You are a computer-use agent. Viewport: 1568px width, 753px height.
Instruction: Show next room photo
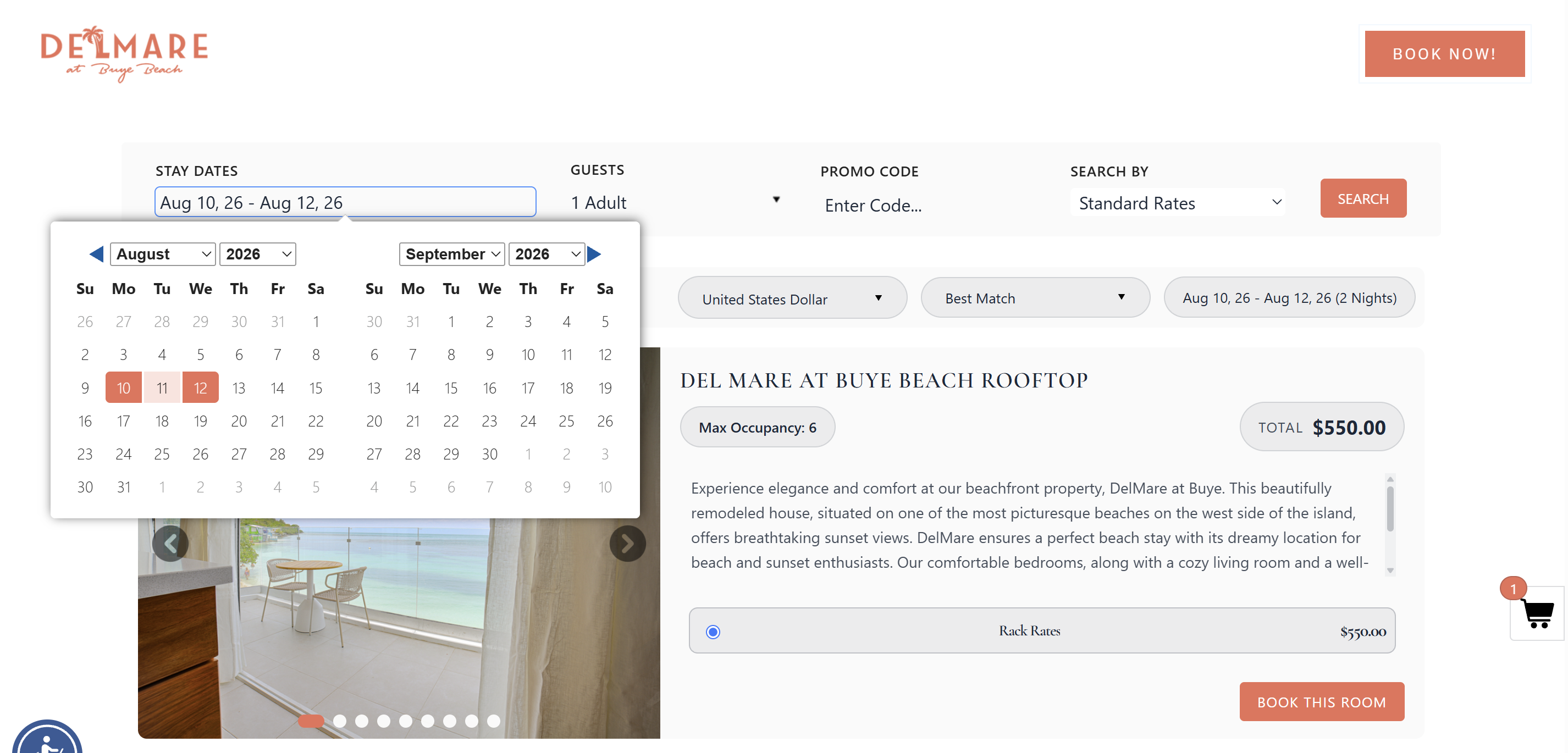point(627,543)
